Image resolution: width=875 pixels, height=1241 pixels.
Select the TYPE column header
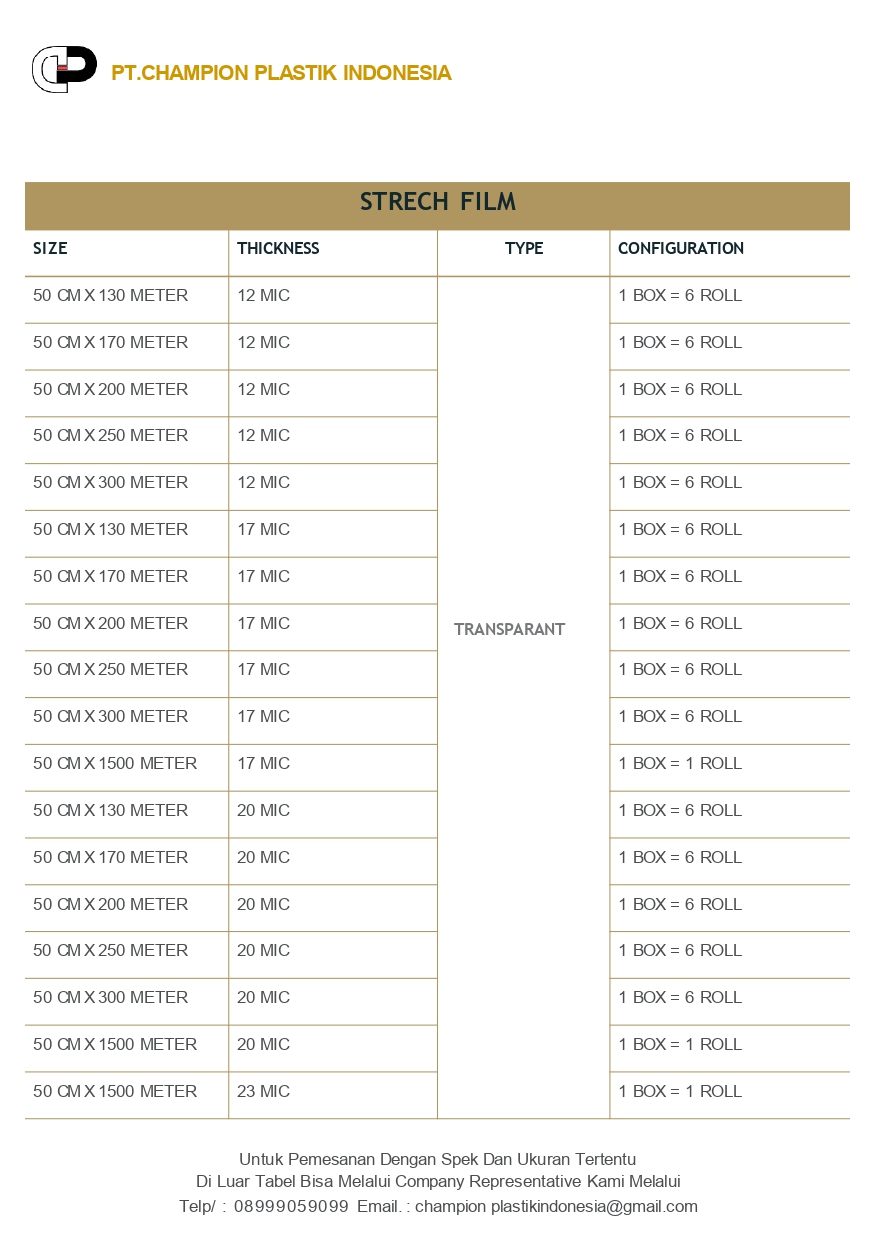524,249
